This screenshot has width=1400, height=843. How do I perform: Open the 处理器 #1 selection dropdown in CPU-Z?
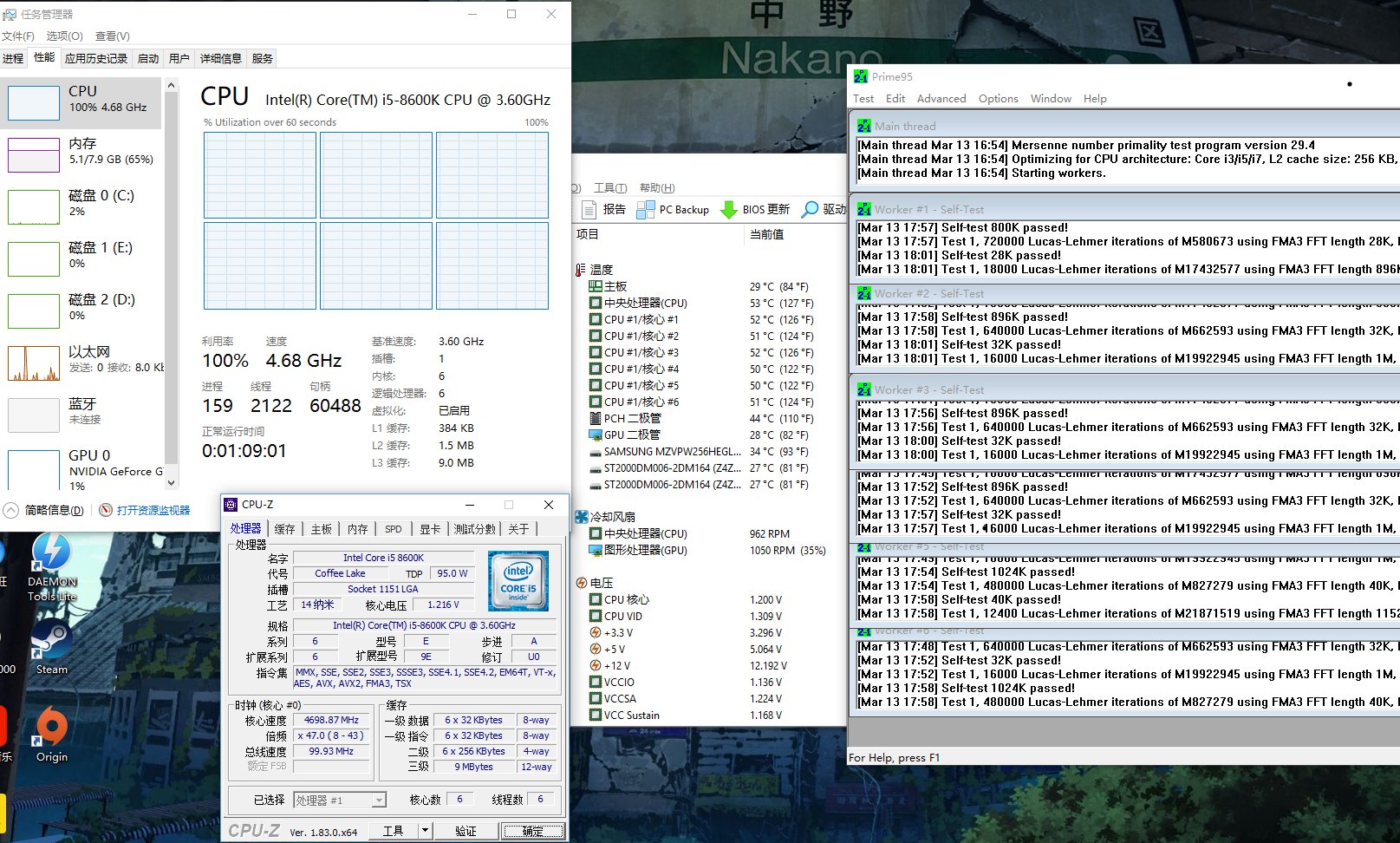click(378, 800)
